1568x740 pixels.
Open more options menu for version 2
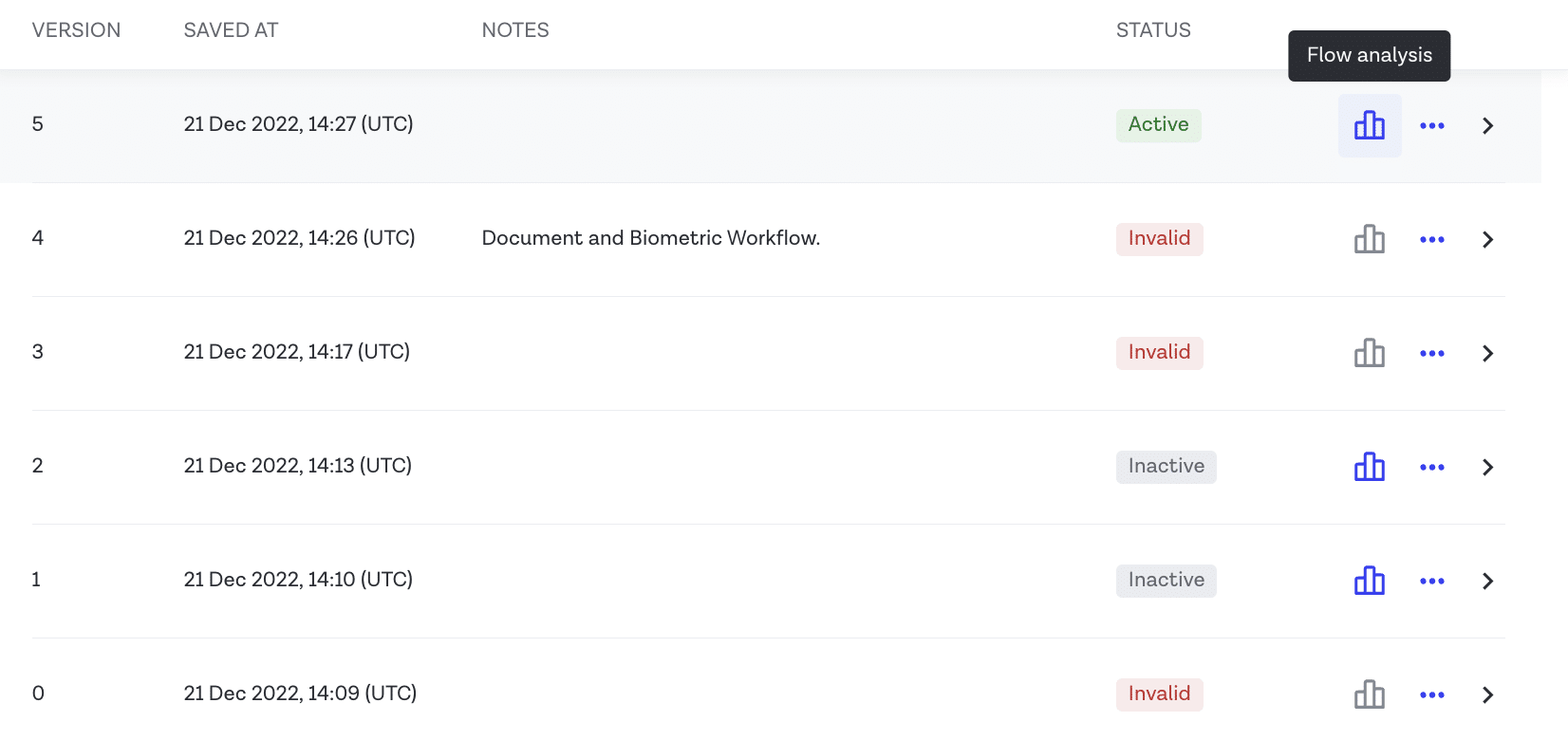click(1432, 467)
